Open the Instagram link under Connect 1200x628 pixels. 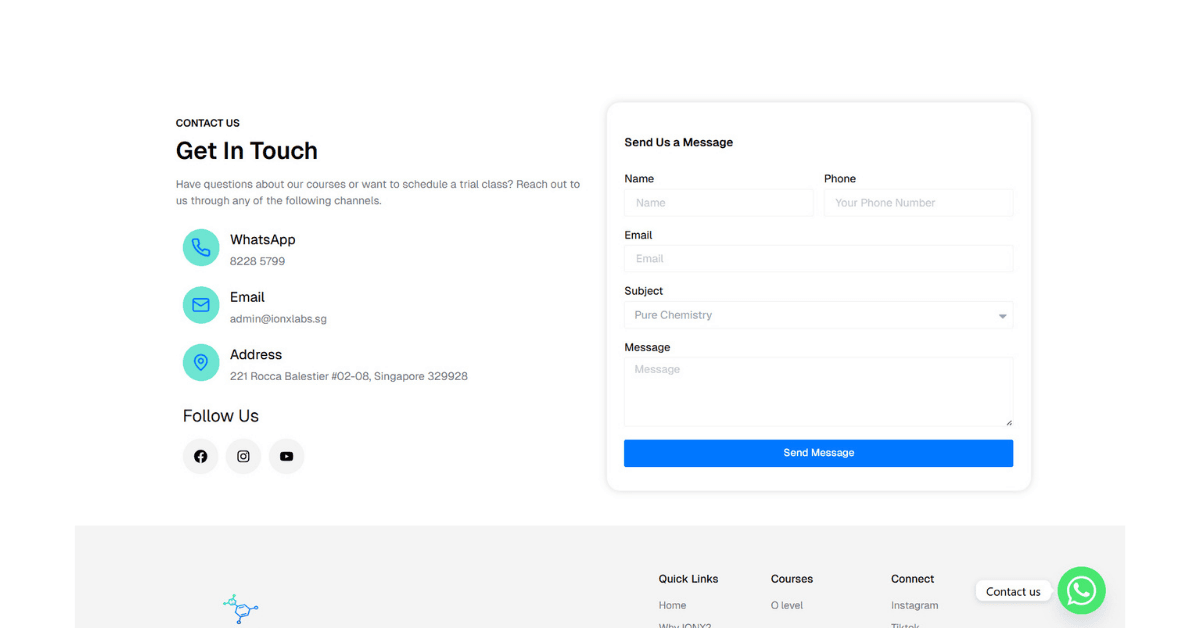pos(914,605)
